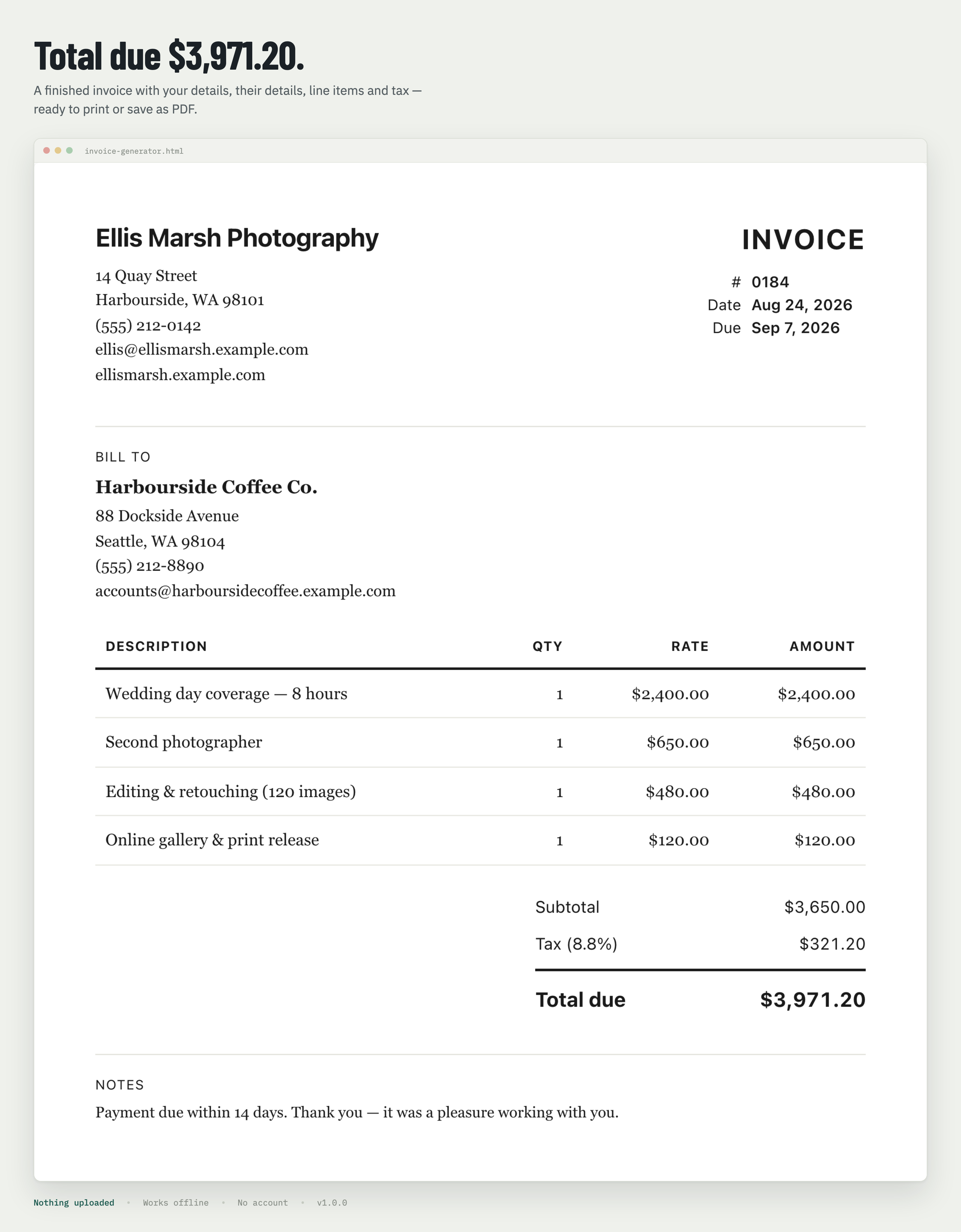Select the Ellis Marsh Photography business name

tap(237, 238)
